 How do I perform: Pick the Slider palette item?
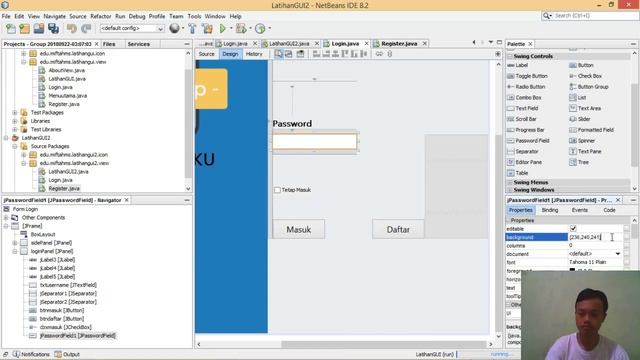[x=580, y=119]
